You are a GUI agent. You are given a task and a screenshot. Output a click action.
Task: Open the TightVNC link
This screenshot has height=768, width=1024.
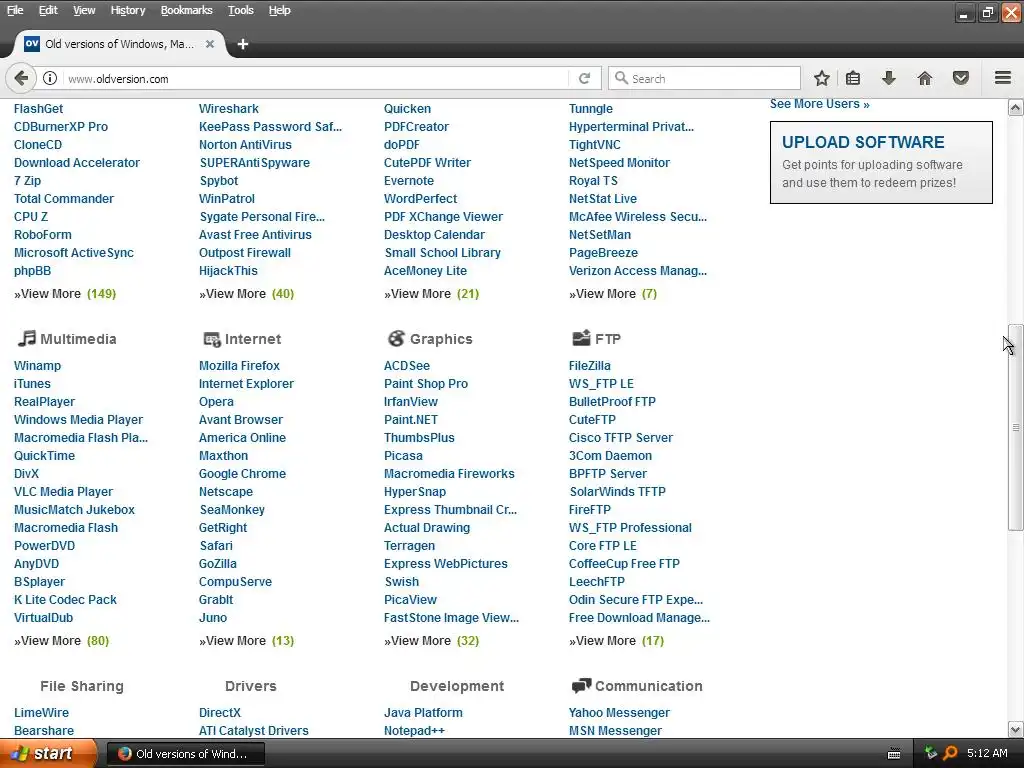point(594,145)
